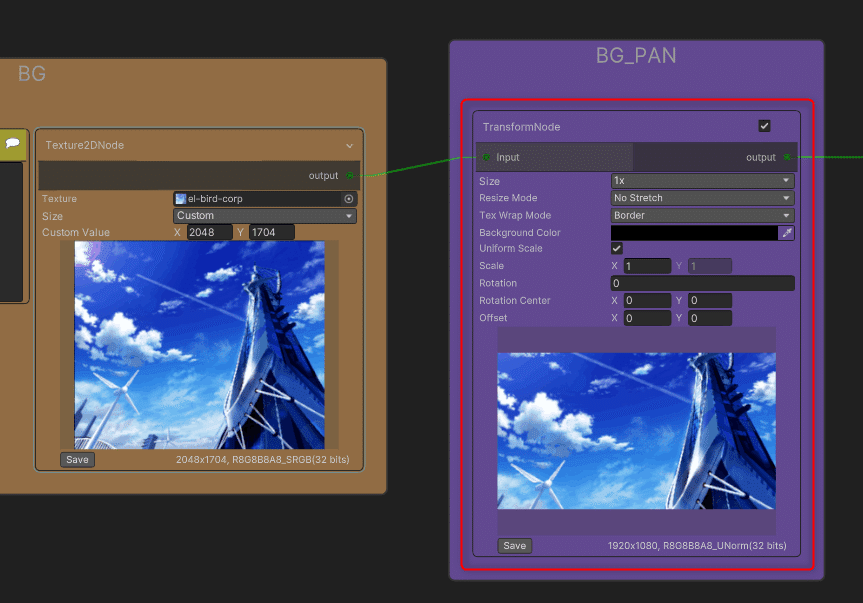Click the Custom Value label

click(75, 232)
